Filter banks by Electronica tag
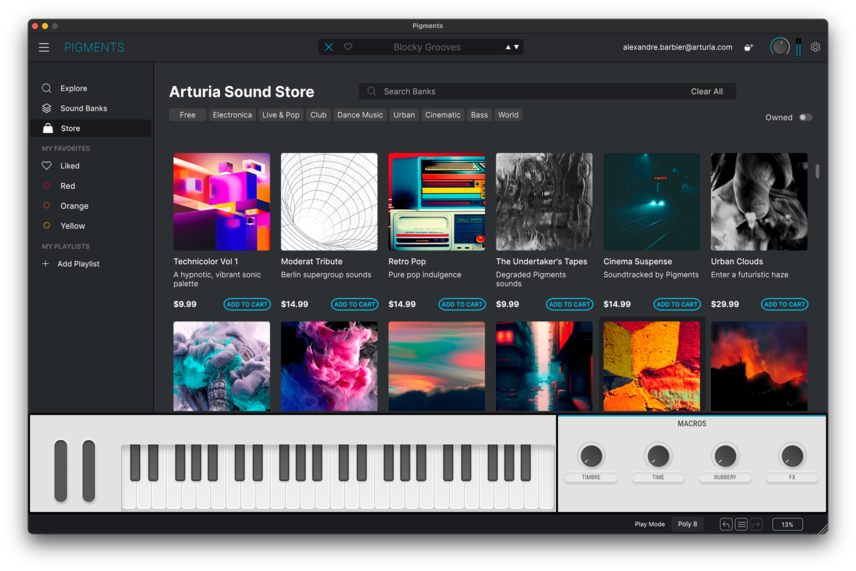 pos(232,115)
